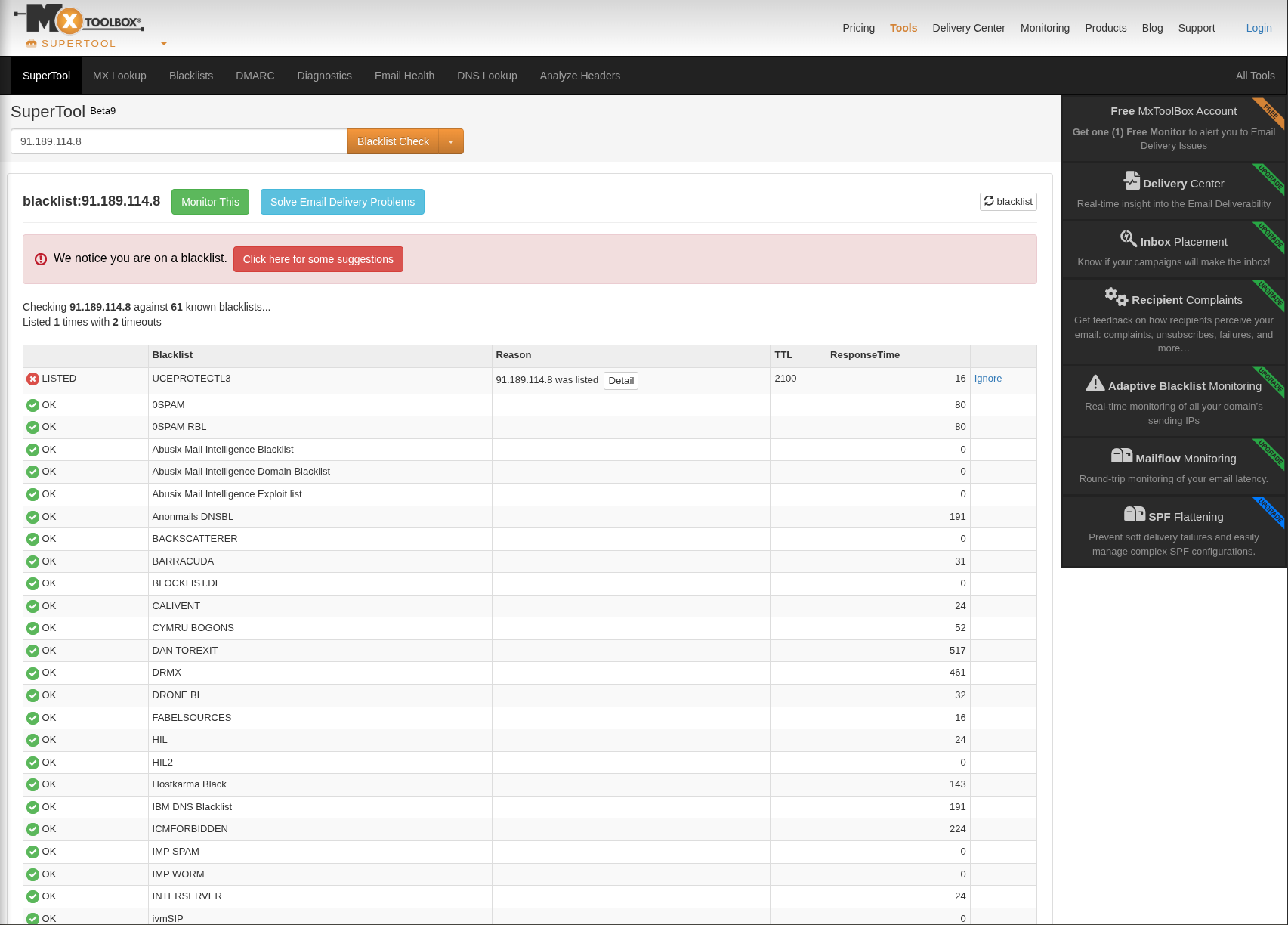Click the IP address input field
Viewport: 1288px width, 925px height.
tap(179, 141)
